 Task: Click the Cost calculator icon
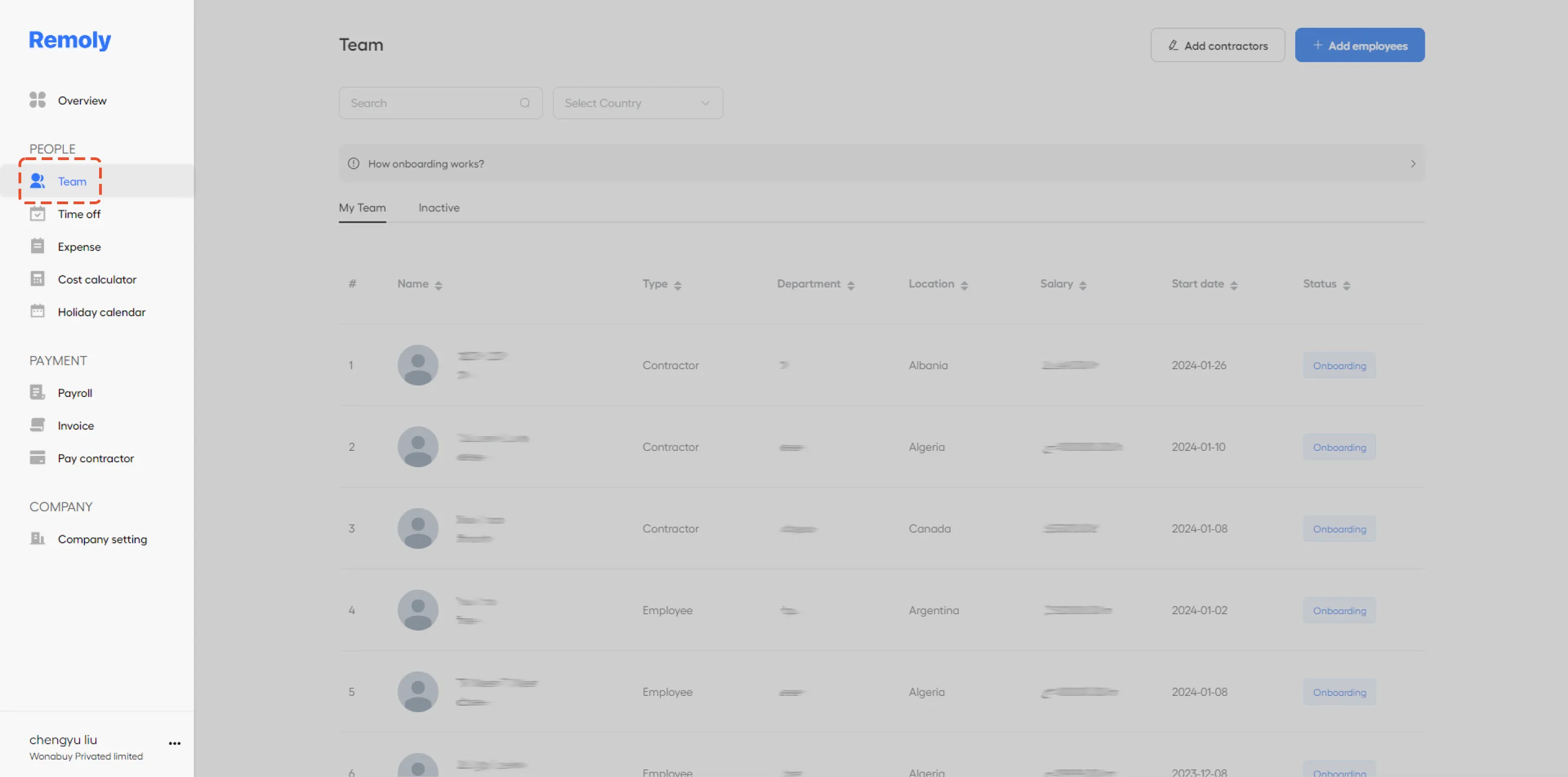click(x=38, y=279)
